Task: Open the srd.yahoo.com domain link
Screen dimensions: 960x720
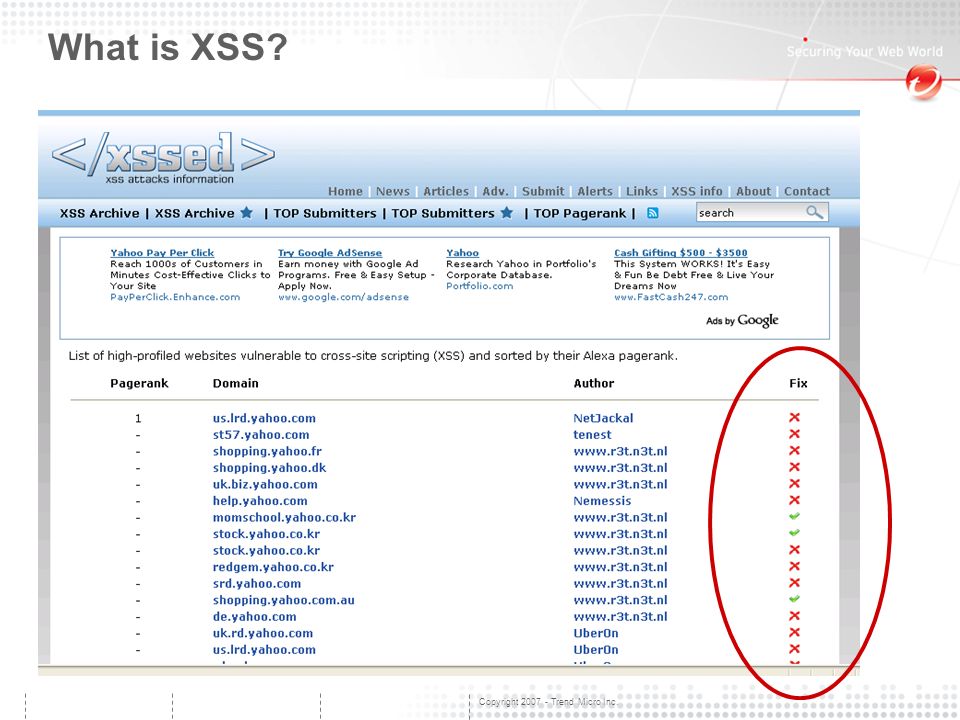Action: click(x=257, y=583)
